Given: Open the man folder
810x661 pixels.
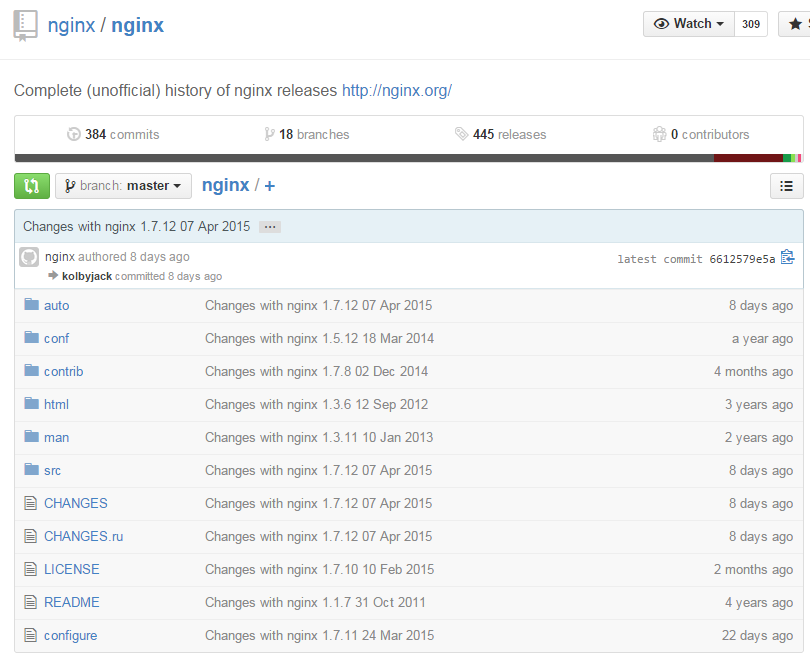Looking at the screenshot, I should [x=56, y=437].
